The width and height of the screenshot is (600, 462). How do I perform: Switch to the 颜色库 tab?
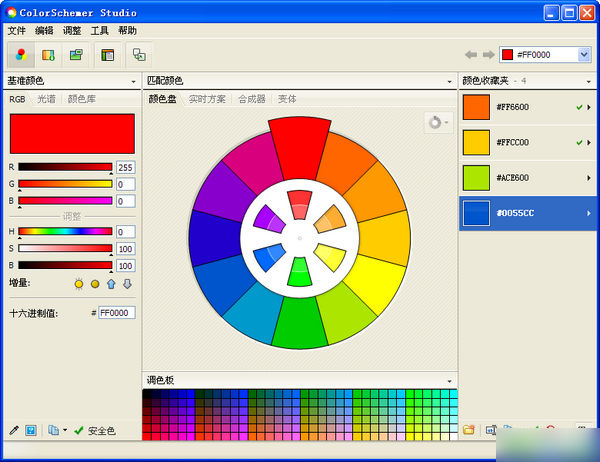click(83, 99)
